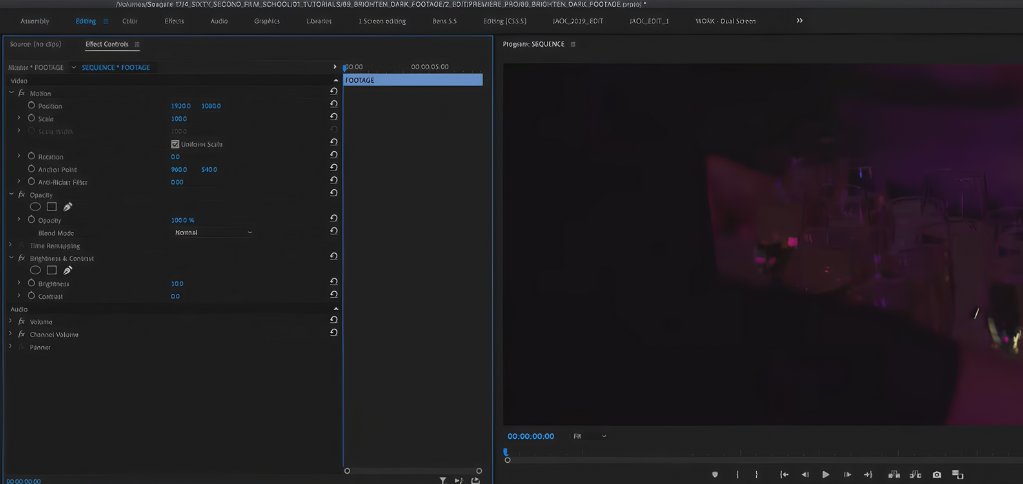1023x484 pixels.
Task: Select pen mask tool under Brightness & Contrast
Action: coord(67,270)
